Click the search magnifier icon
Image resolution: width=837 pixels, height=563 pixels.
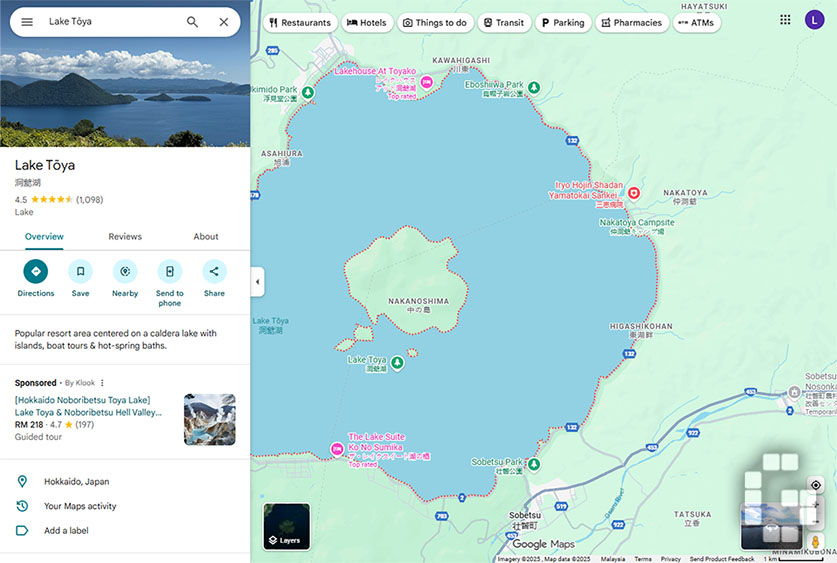(192, 22)
